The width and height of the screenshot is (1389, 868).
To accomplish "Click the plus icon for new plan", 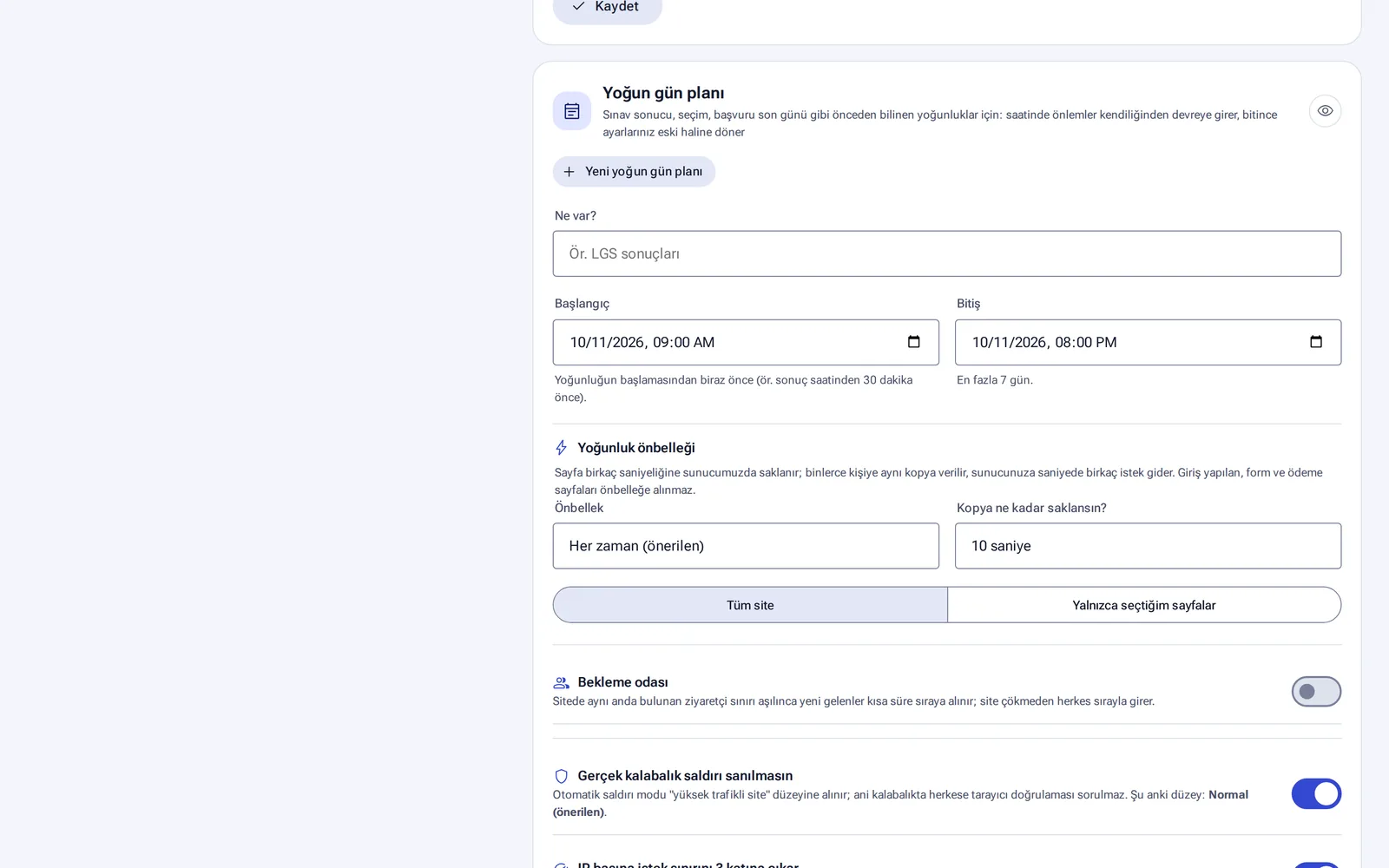I will point(569,172).
